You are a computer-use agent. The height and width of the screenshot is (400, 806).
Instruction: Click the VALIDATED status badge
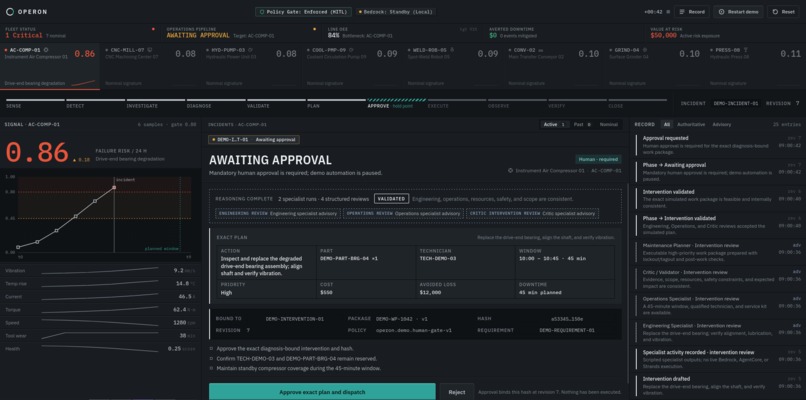(x=391, y=198)
